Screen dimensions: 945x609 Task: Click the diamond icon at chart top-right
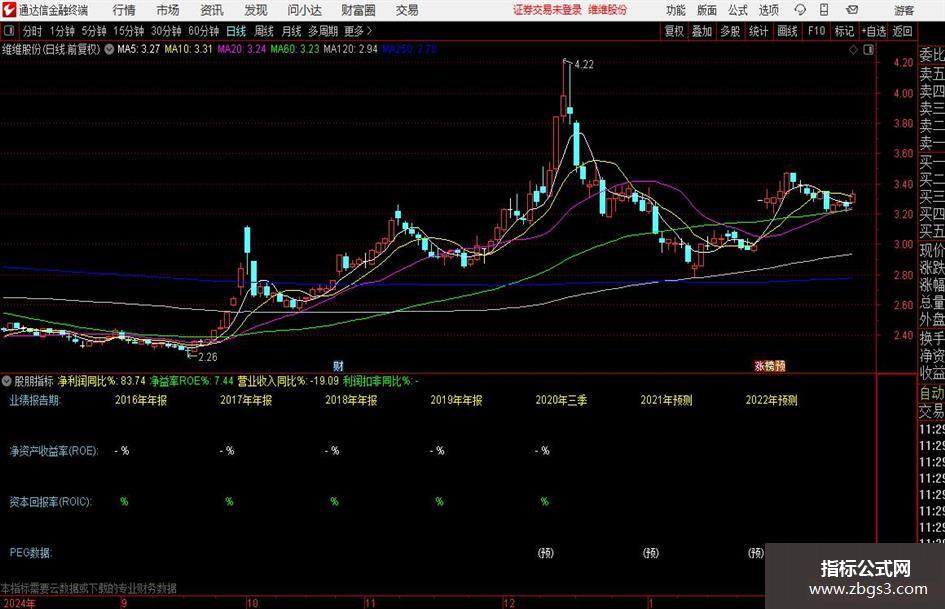(x=853, y=50)
